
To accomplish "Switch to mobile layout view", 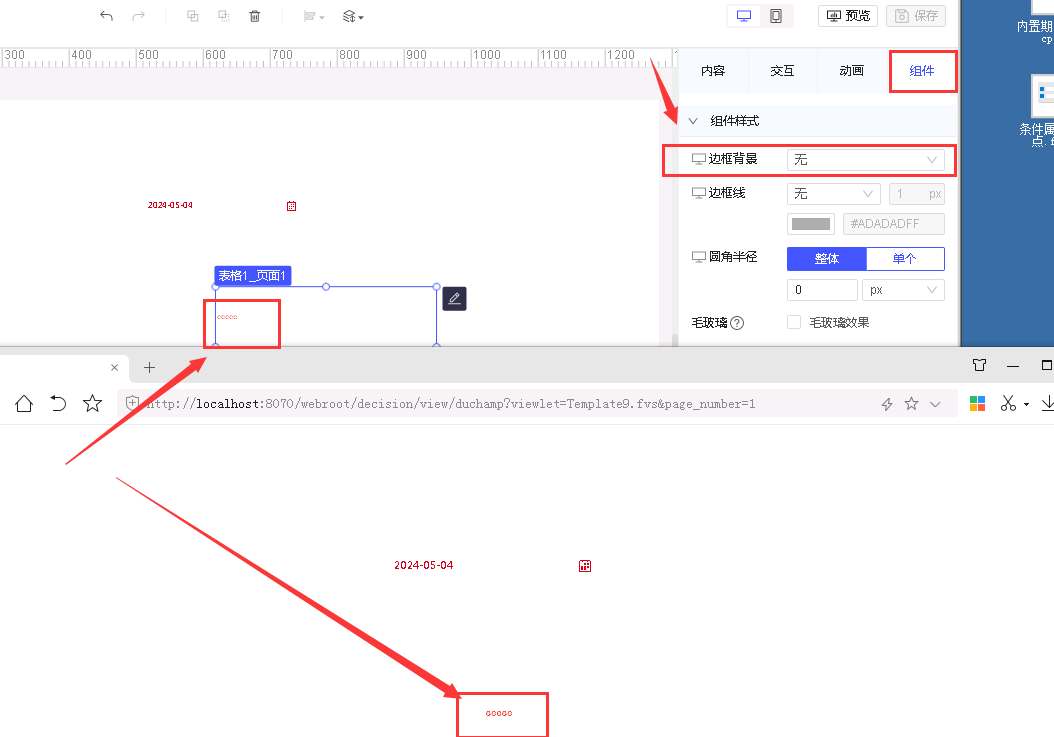I will [x=776, y=16].
